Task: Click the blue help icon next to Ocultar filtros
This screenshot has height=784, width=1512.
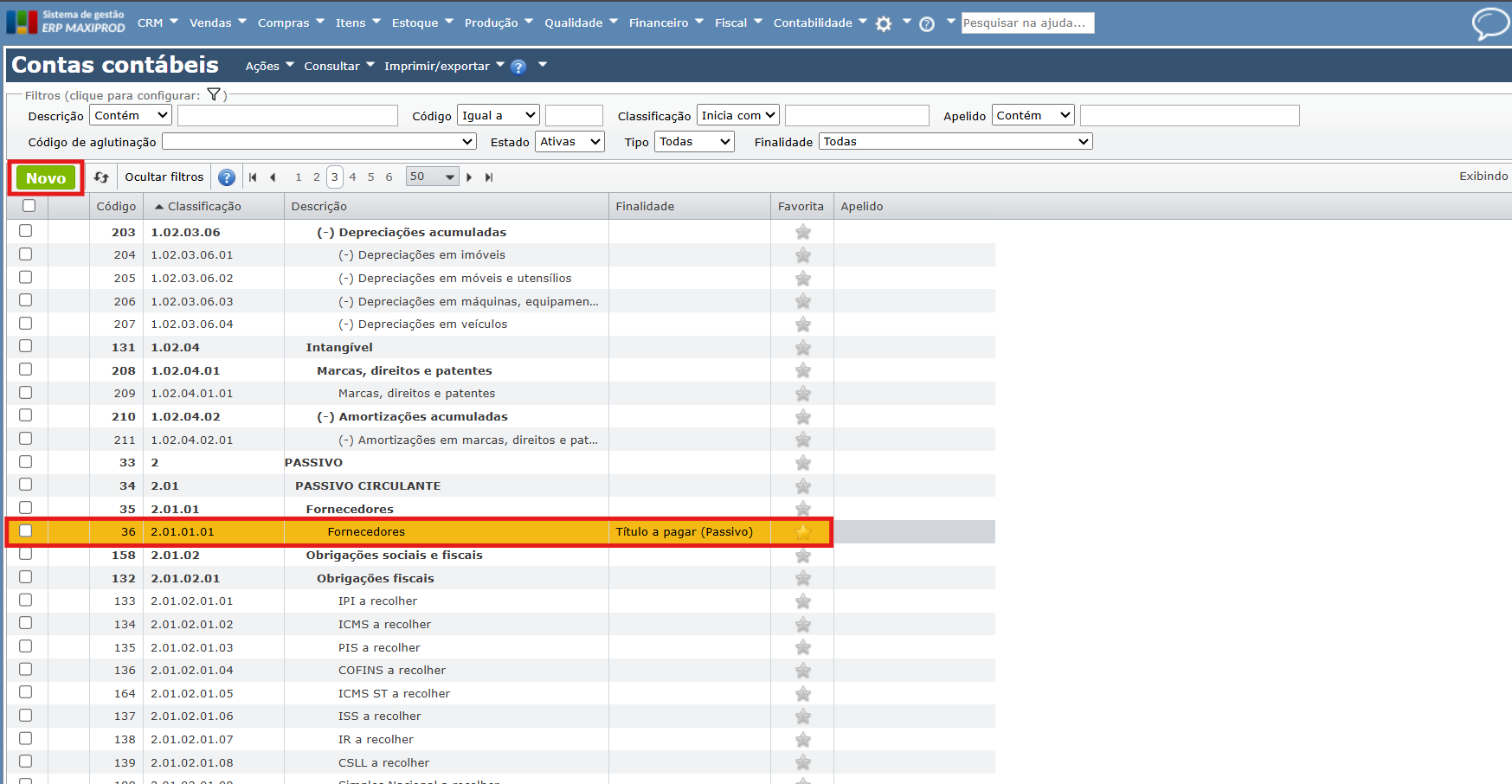Action: (x=227, y=177)
